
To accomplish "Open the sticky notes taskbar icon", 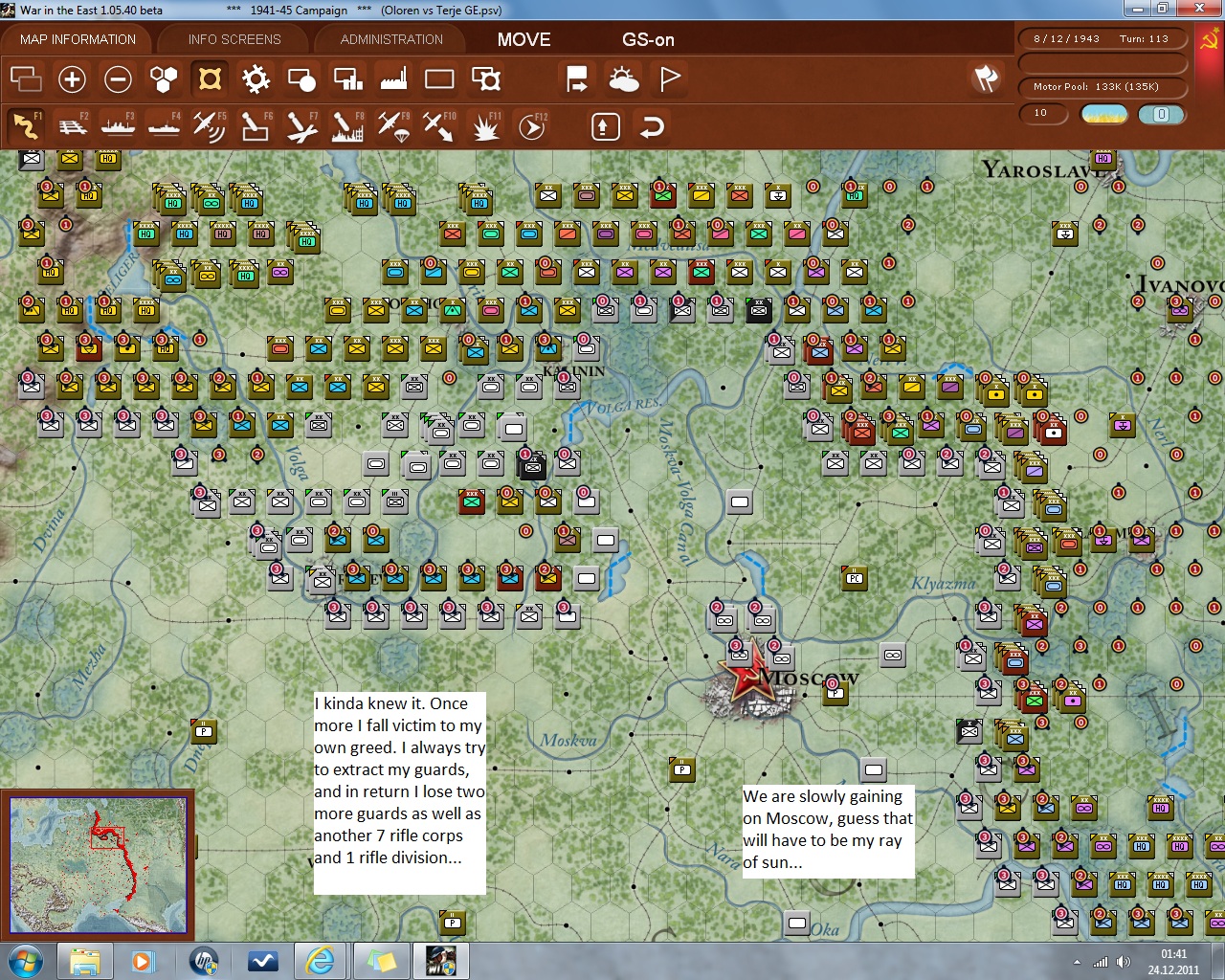I will tap(381, 960).
